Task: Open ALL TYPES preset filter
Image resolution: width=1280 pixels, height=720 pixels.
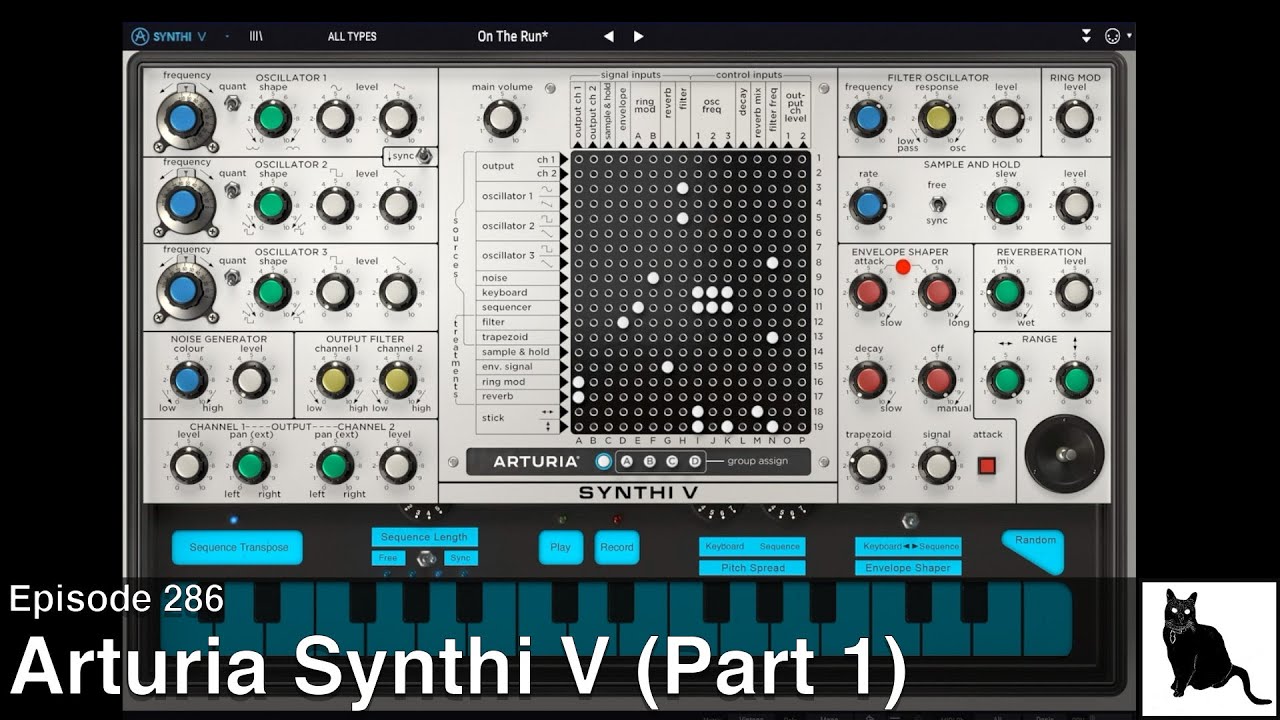Action: coord(352,36)
